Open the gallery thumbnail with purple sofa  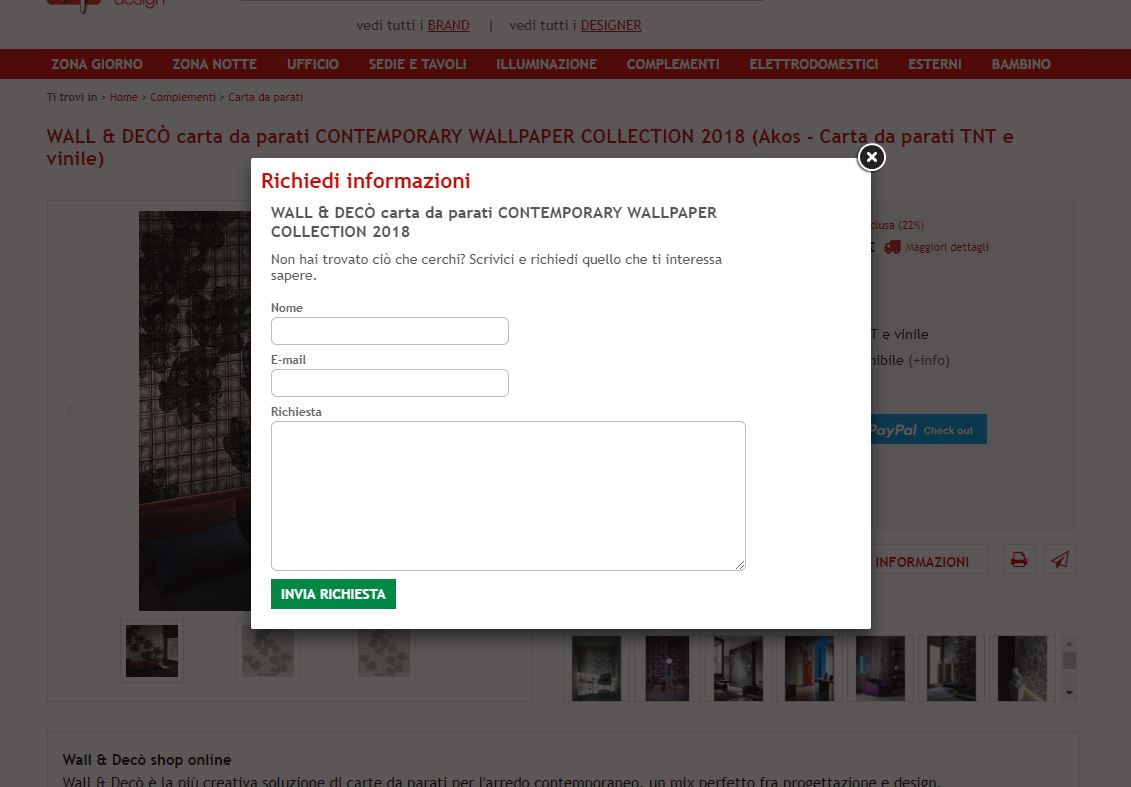(880, 668)
